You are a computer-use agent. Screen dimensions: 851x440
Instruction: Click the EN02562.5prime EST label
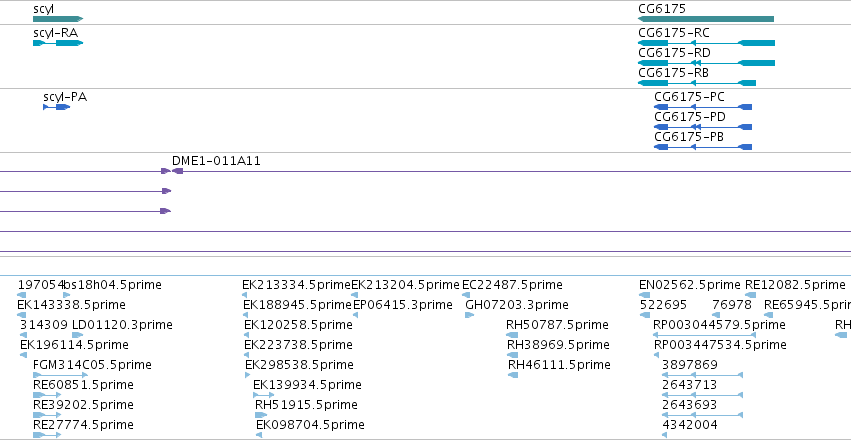(x=689, y=285)
